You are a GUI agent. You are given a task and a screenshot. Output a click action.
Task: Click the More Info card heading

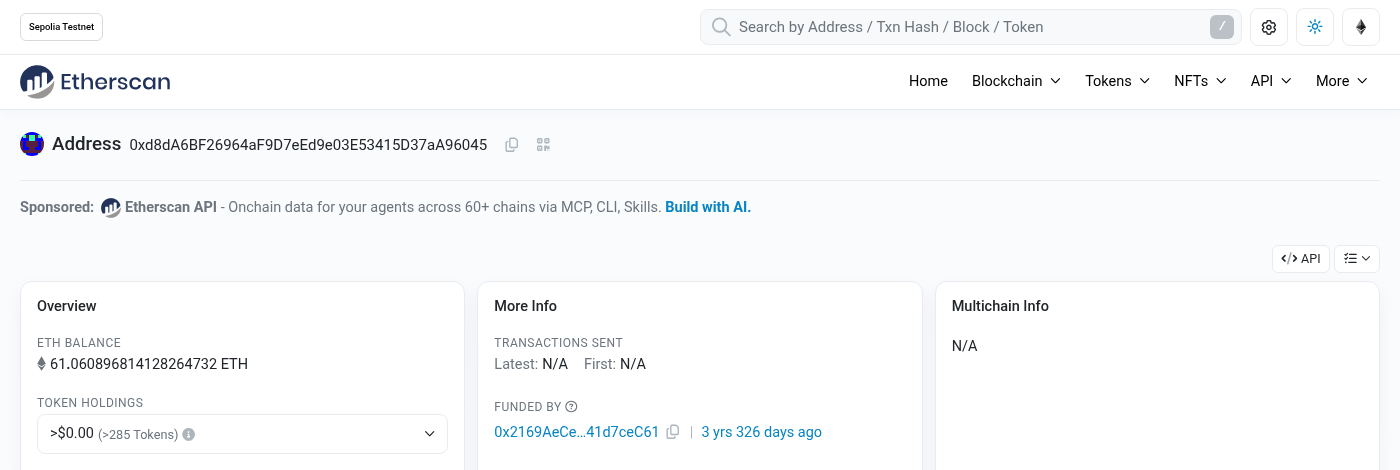click(x=526, y=306)
